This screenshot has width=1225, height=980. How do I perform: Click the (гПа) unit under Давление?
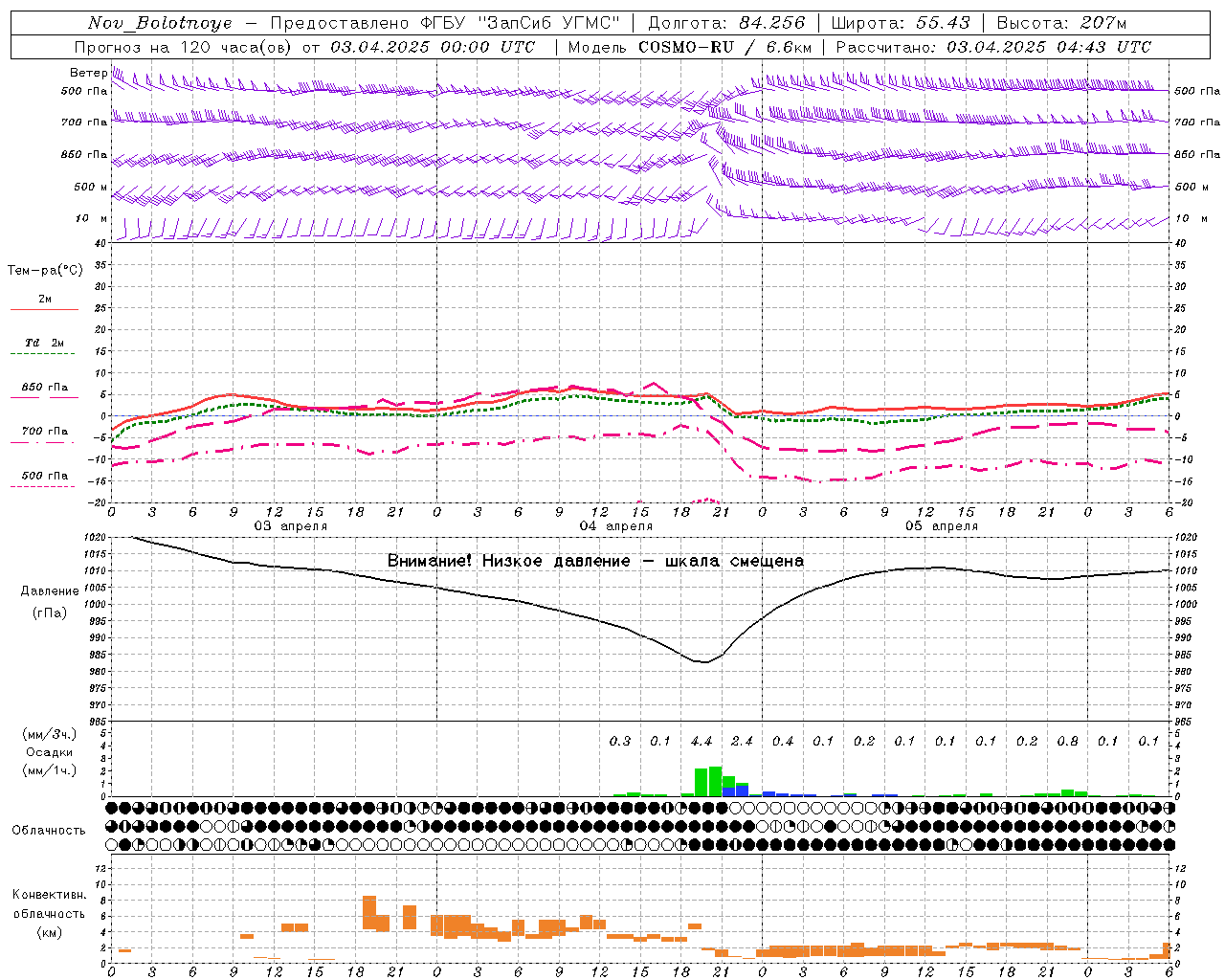point(50,613)
